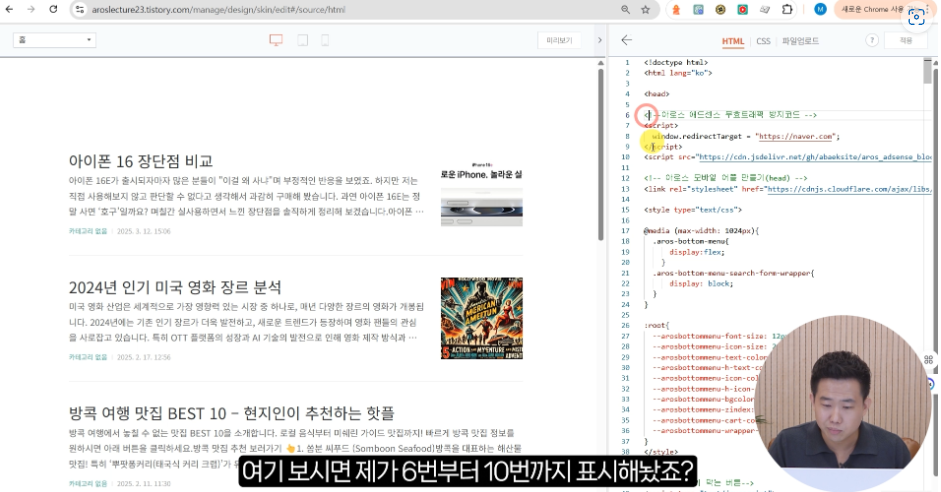Click code line number 10 in gutter
The width and height of the screenshot is (941, 492).
[625, 157]
